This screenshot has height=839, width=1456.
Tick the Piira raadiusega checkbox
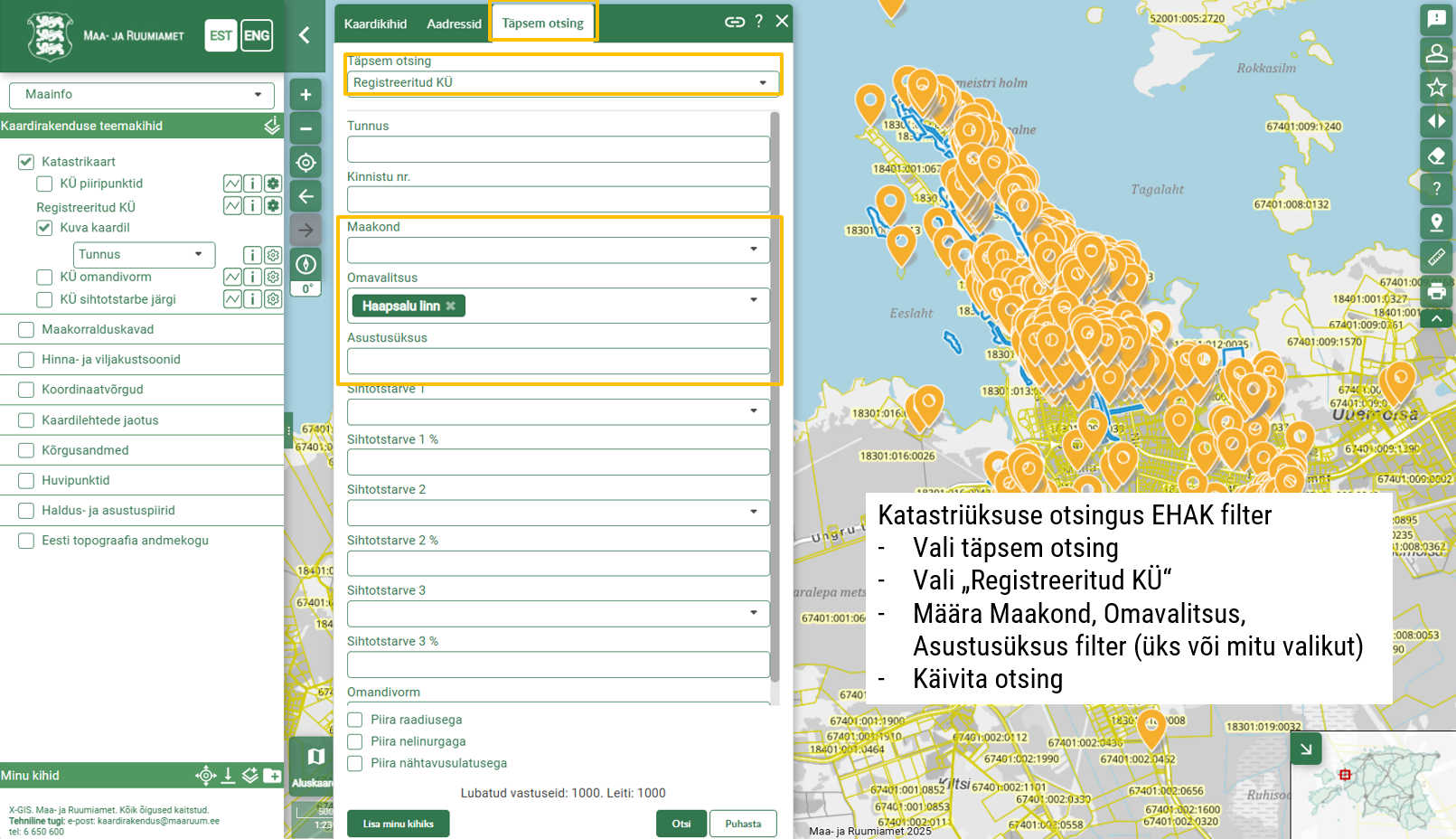click(355, 720)
